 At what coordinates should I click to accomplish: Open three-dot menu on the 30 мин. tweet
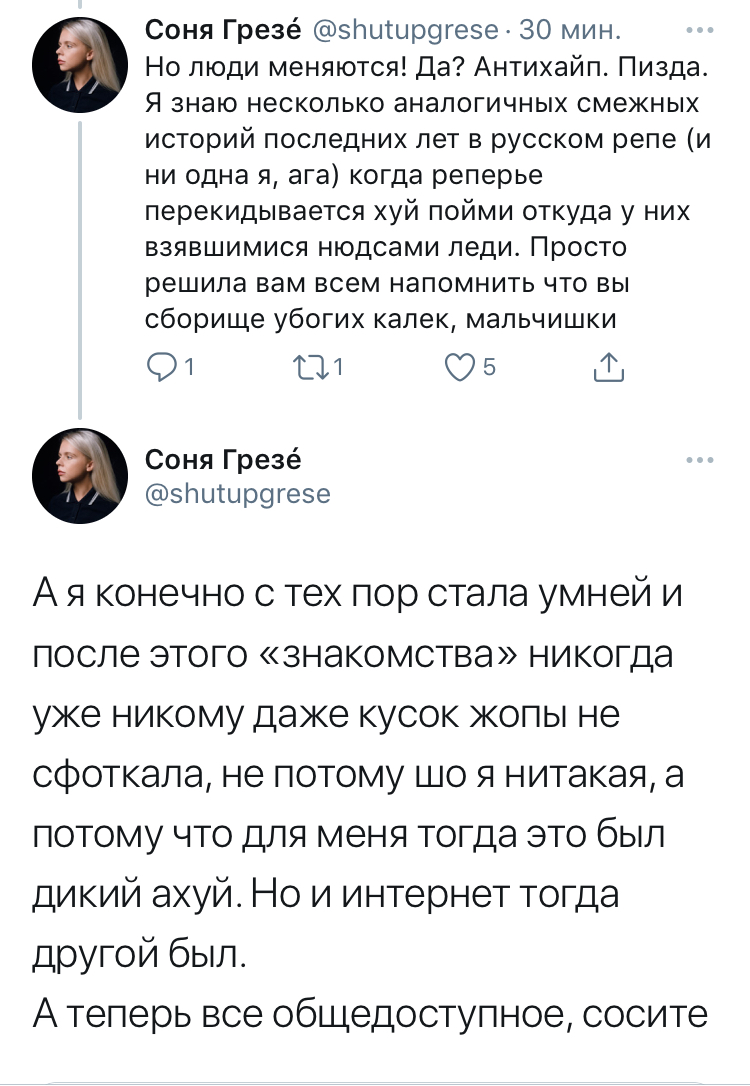coord(699,31)
